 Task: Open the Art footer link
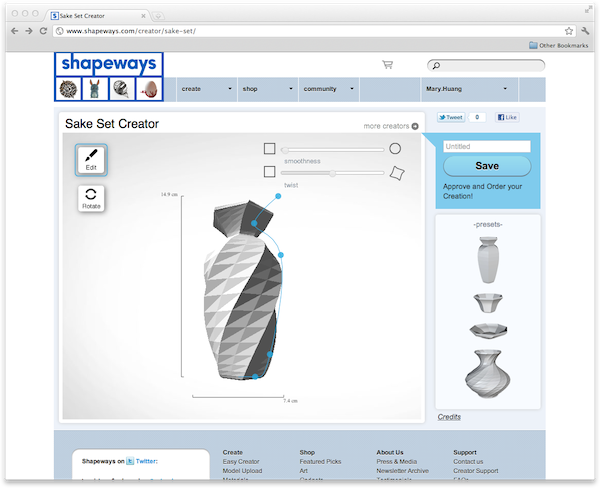pyautogui.click(x=304, y=471)
